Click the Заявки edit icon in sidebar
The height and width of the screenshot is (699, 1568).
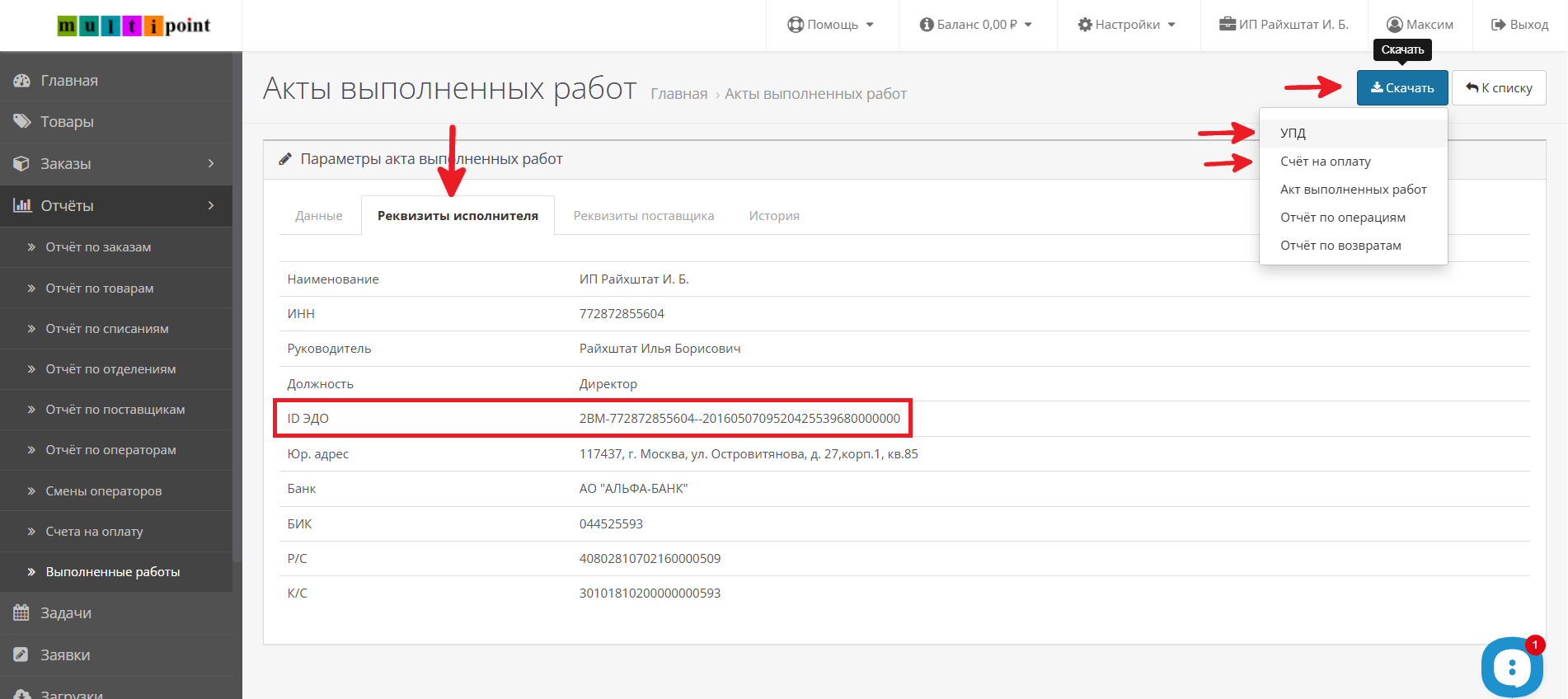(x=21, y=655)
